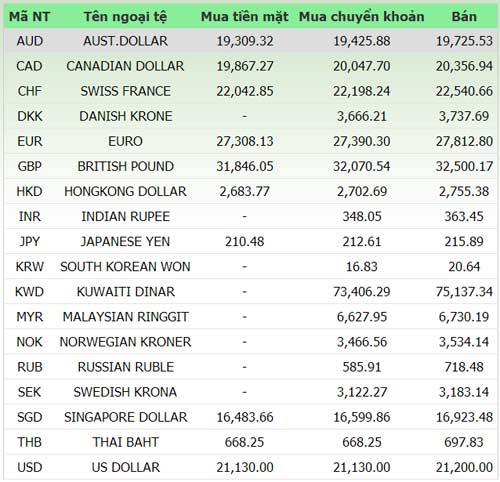Click the 'Tên ngoại tệ' column header
The image size is (500, 482).
pyautogui.click(x=125, y=17)
